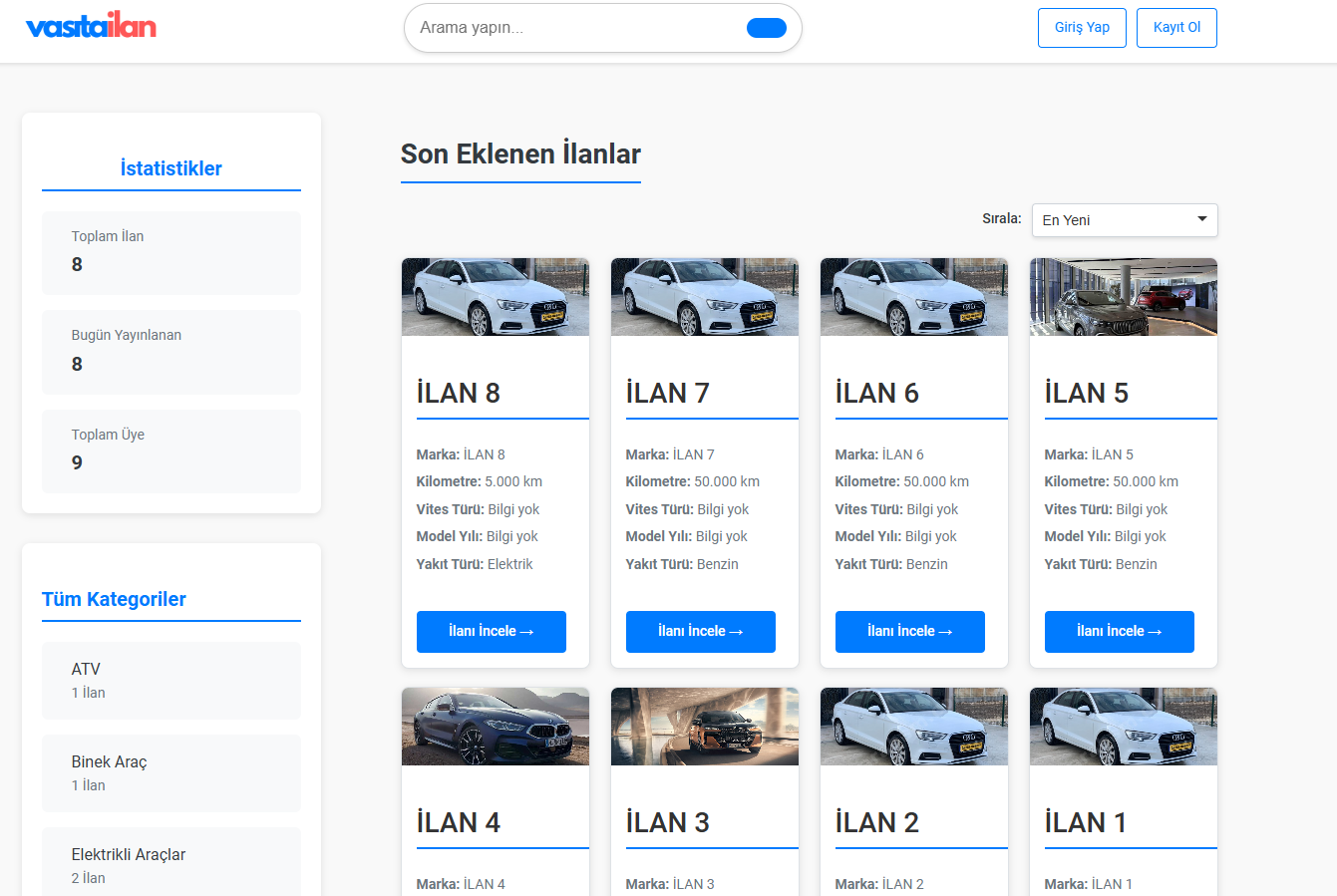This screenshot has height=896, width=1337.
Task: Open the ATV category
Action: (171, 681)
